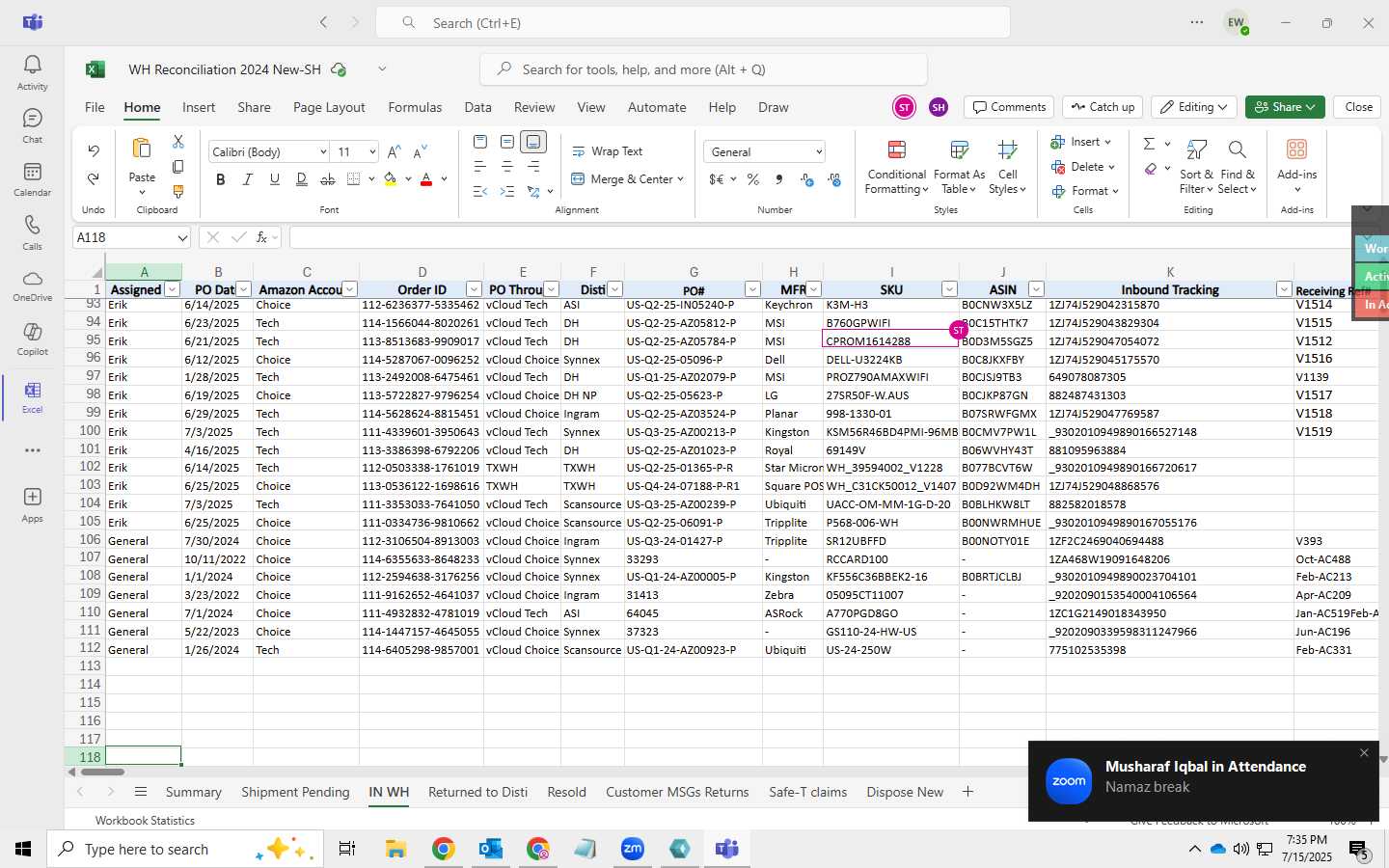Open the SKU column filter dropdown
1389x868 pixels.
[949, 289]
